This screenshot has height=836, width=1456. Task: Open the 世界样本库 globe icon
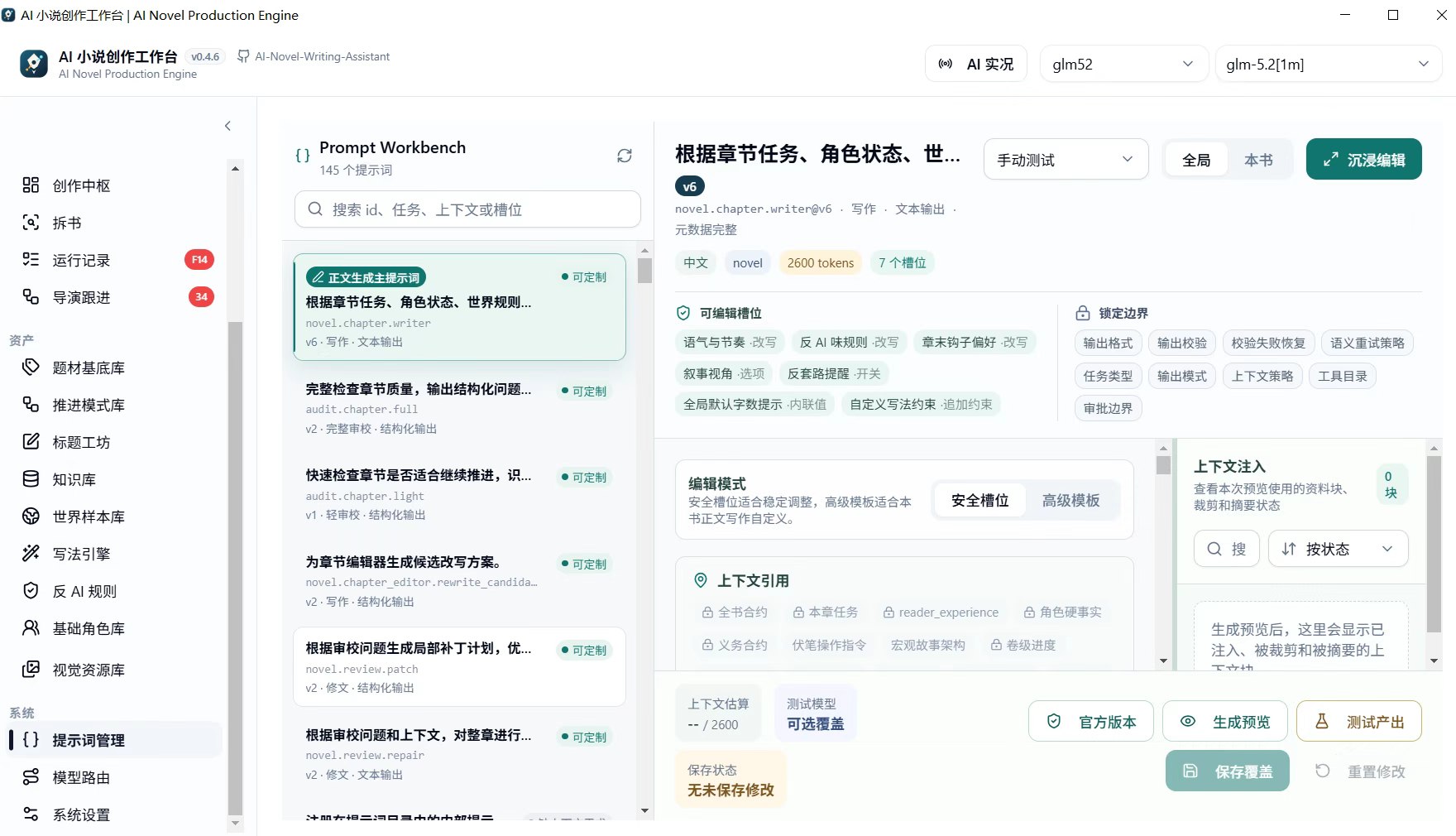point(31,516)
